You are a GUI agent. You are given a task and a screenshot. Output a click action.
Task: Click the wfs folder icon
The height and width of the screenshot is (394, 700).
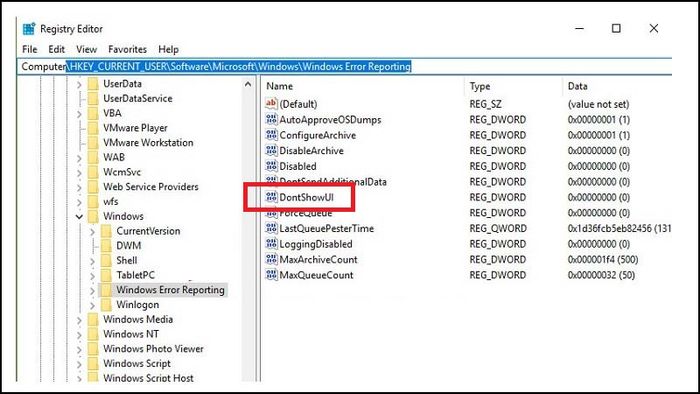pos(93,201)
